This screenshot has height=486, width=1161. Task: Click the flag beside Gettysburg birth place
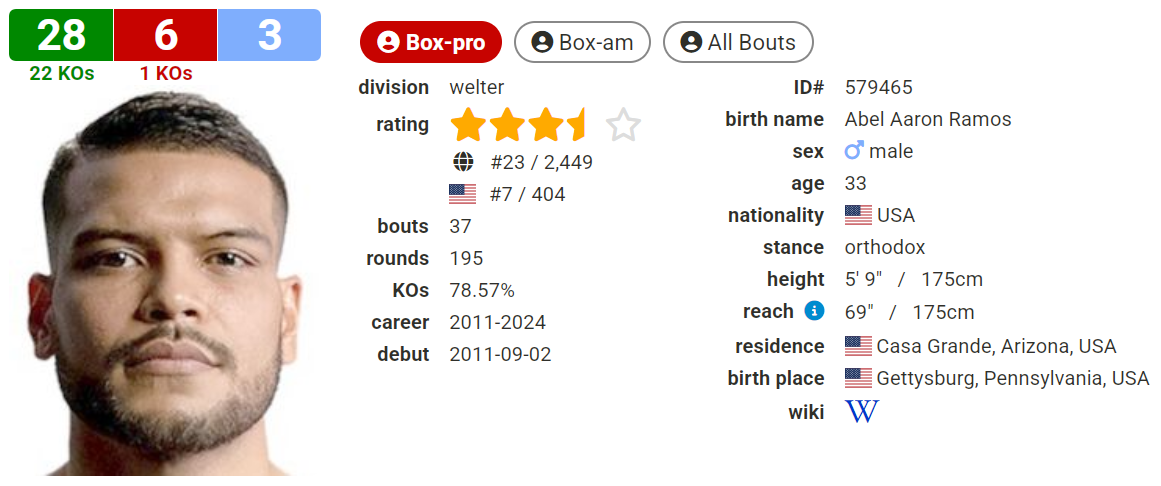(x=858, y=379)
